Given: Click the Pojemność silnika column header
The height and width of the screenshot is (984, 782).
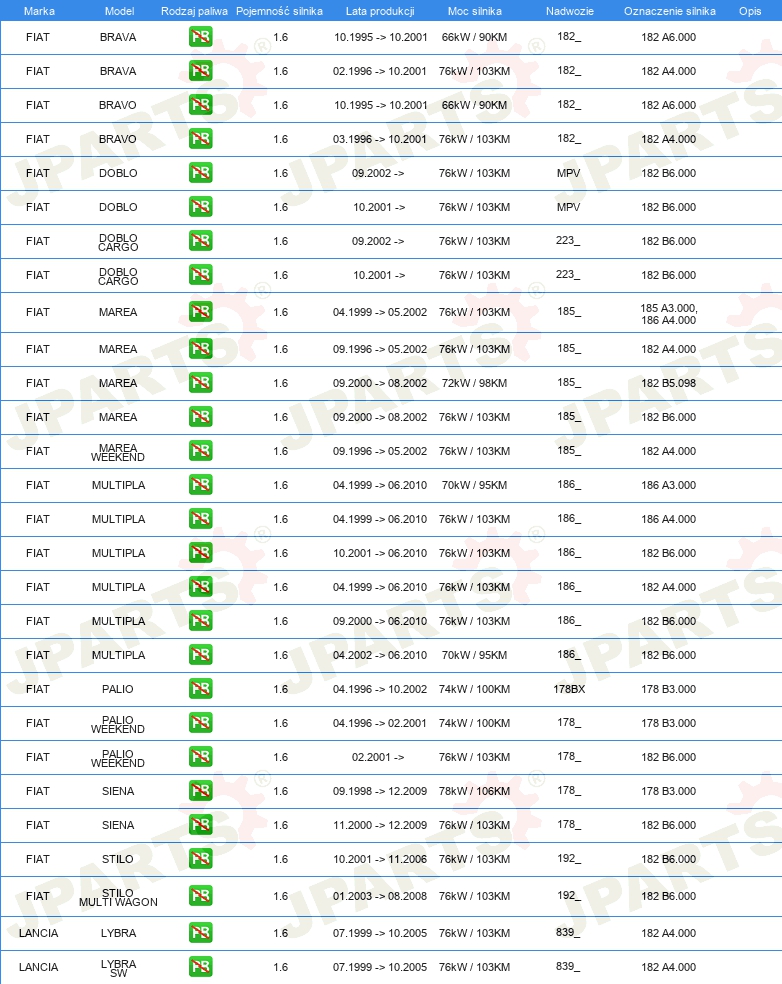Looking at the screenshot, I should click(279, 11).
